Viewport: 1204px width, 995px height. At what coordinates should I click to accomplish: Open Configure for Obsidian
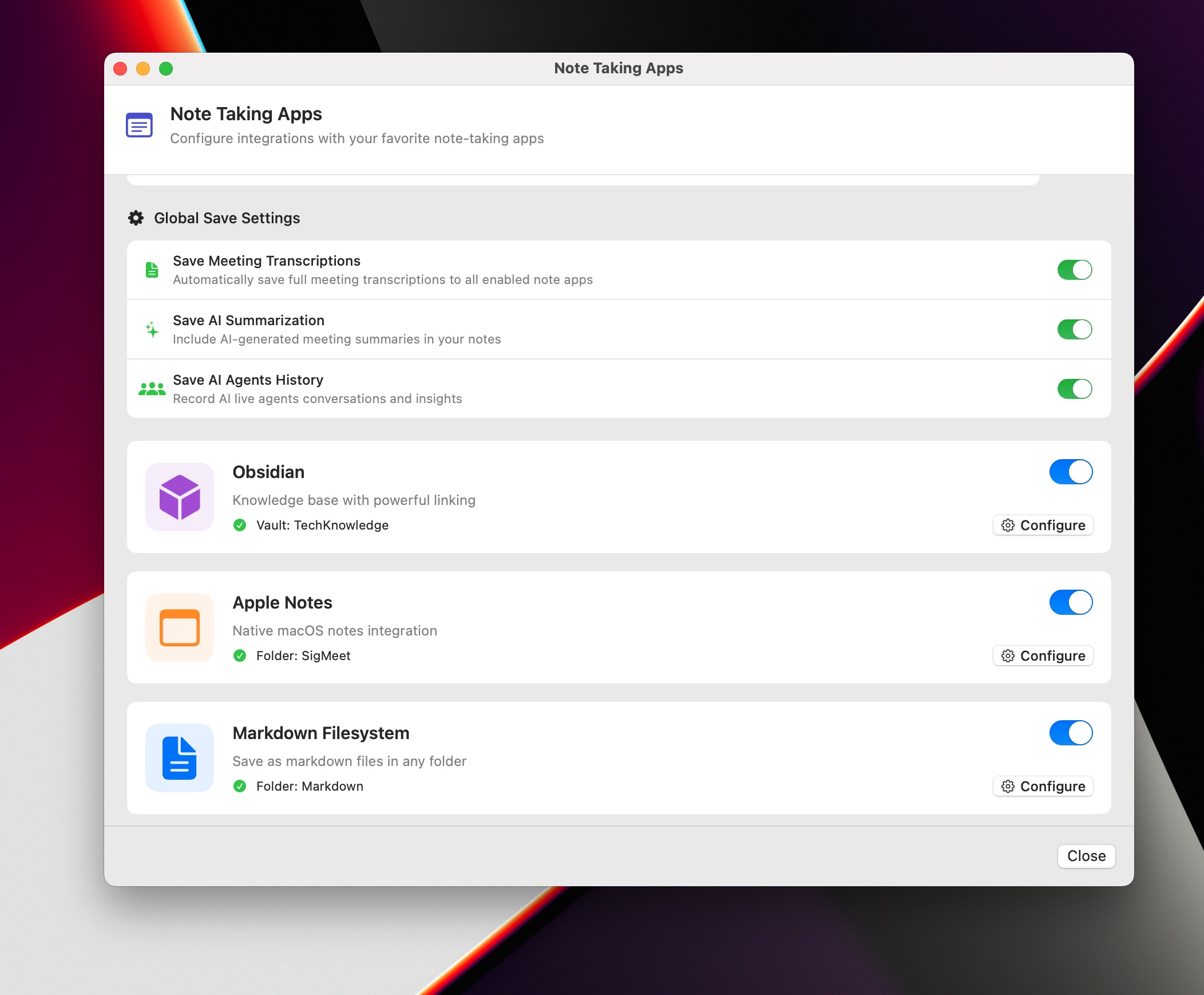click(1043, 525)
